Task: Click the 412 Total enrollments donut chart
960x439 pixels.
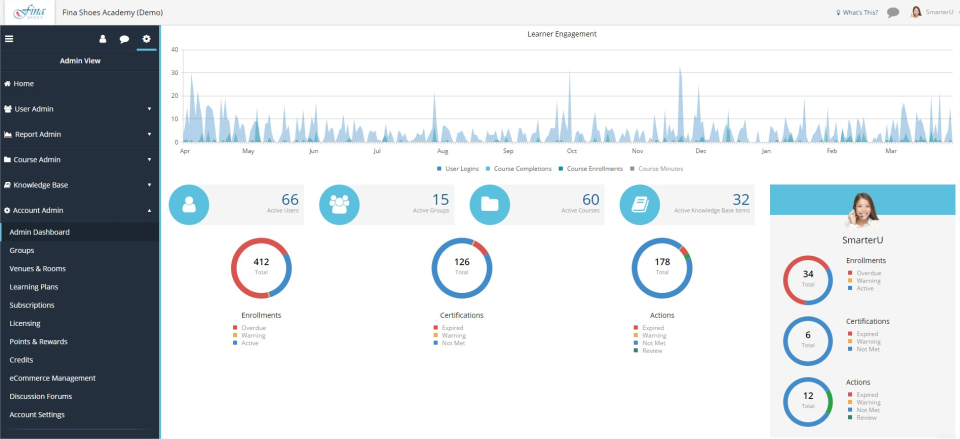Action: point(261,268)
